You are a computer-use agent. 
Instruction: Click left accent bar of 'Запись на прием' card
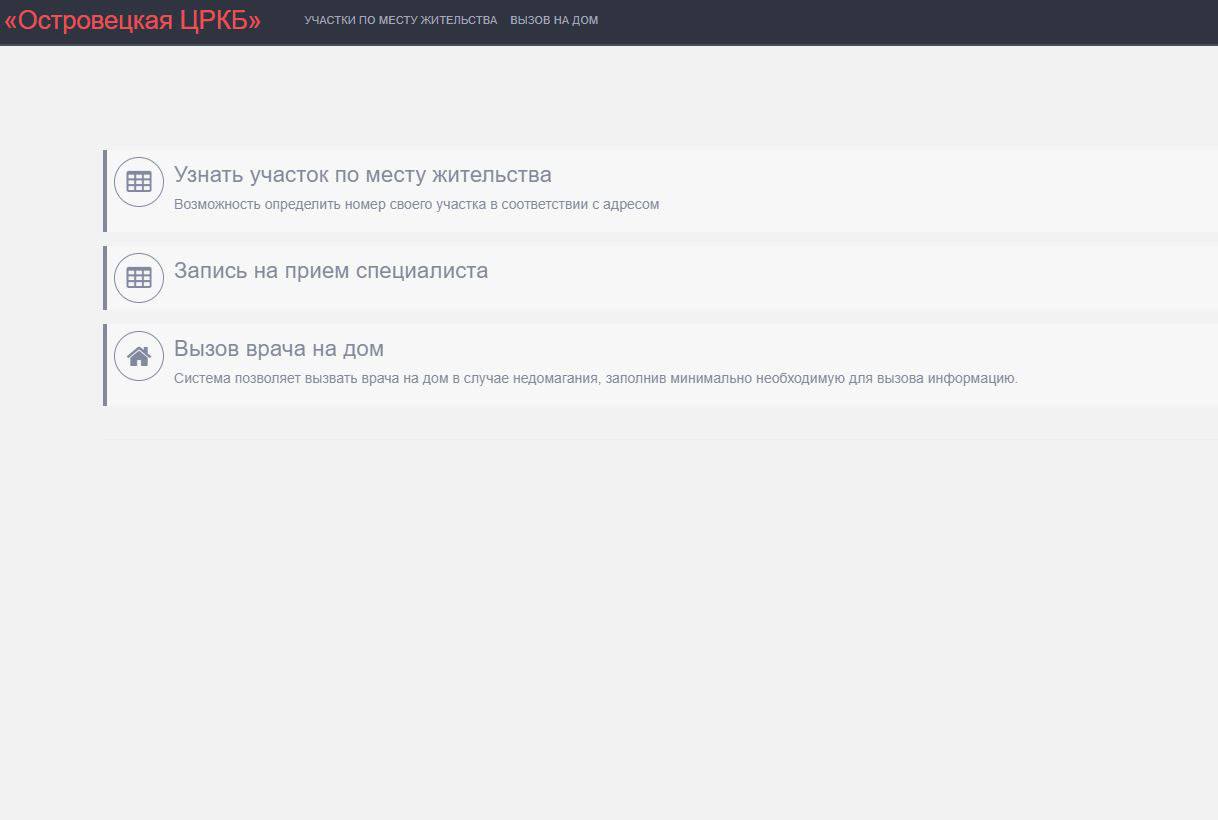[x=105, y=278]
